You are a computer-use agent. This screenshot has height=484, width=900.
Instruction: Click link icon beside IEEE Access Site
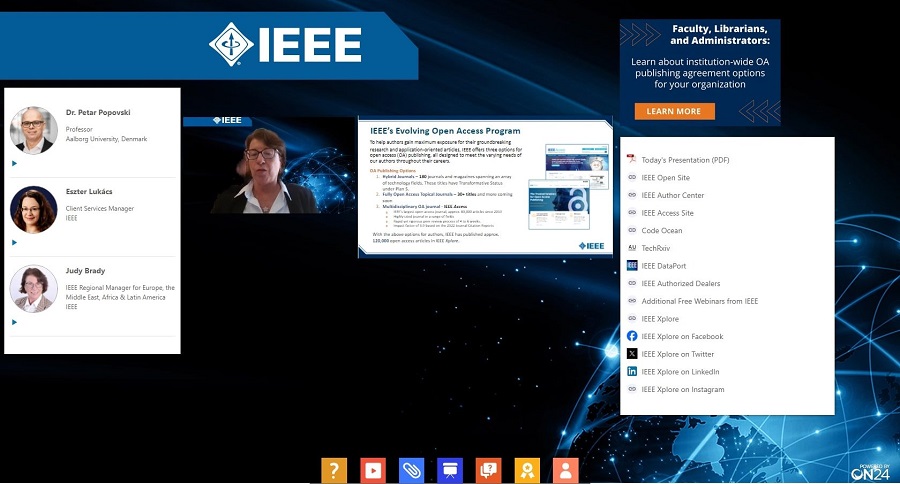coord(631,212)
